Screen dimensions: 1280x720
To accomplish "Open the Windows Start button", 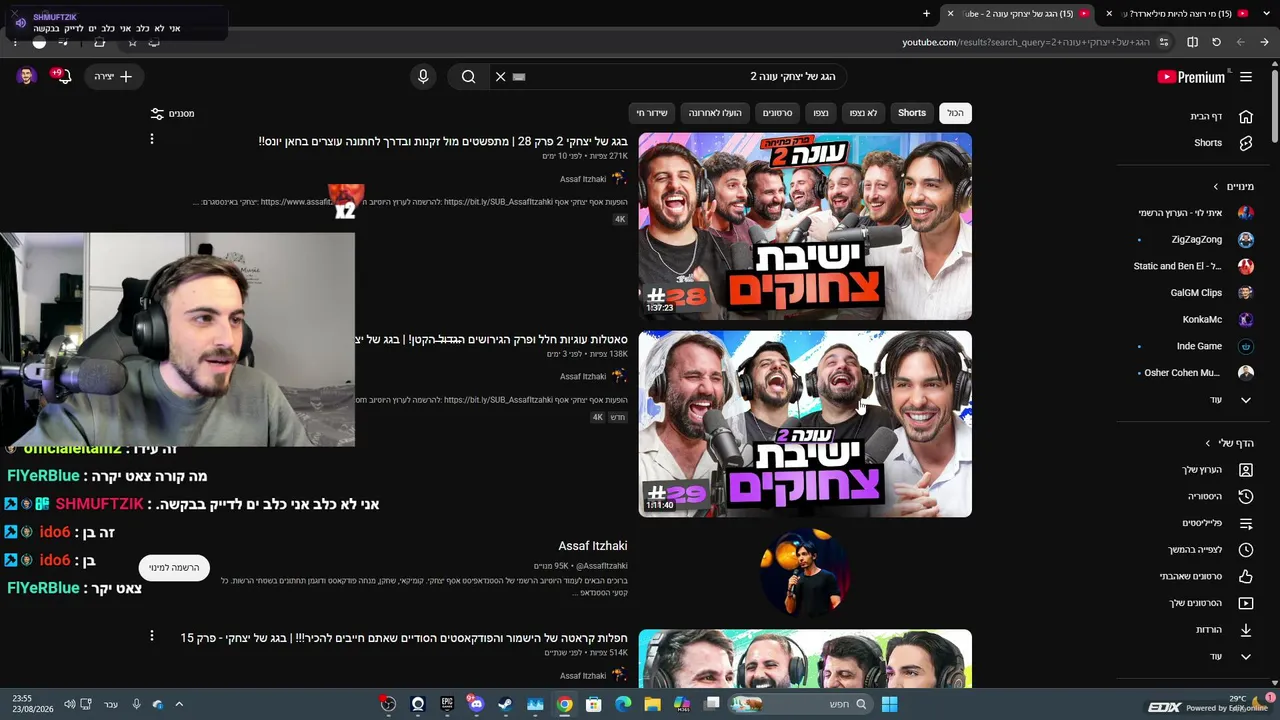I will [x=889, y=704].
